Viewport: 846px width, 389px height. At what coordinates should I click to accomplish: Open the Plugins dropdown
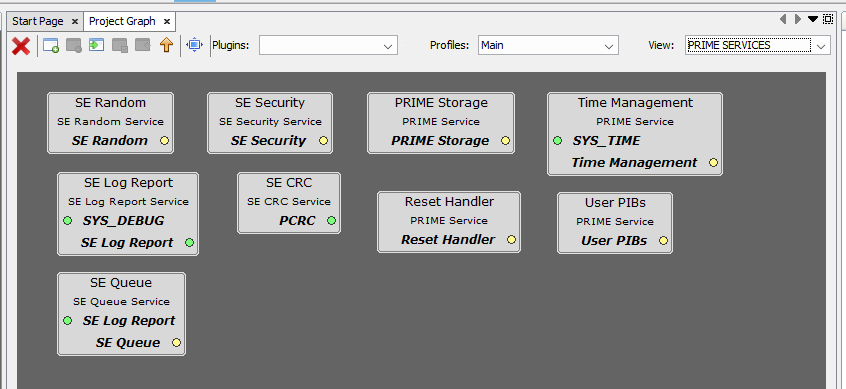[328, 45]
